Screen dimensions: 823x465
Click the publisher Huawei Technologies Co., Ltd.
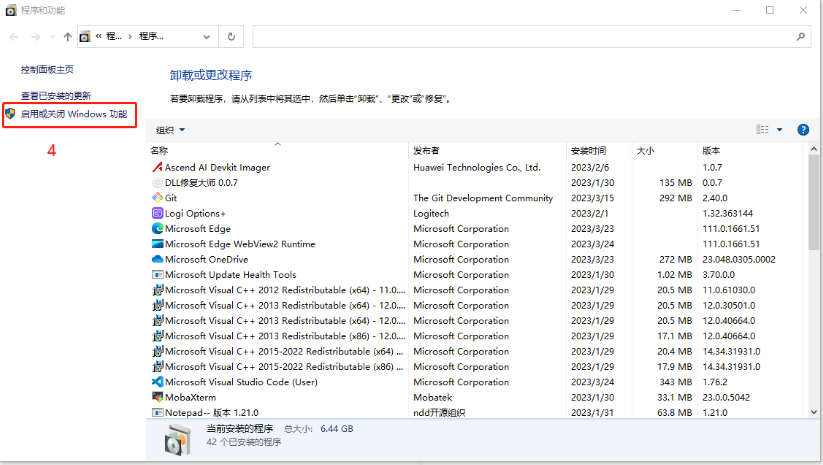coord(477,167)
